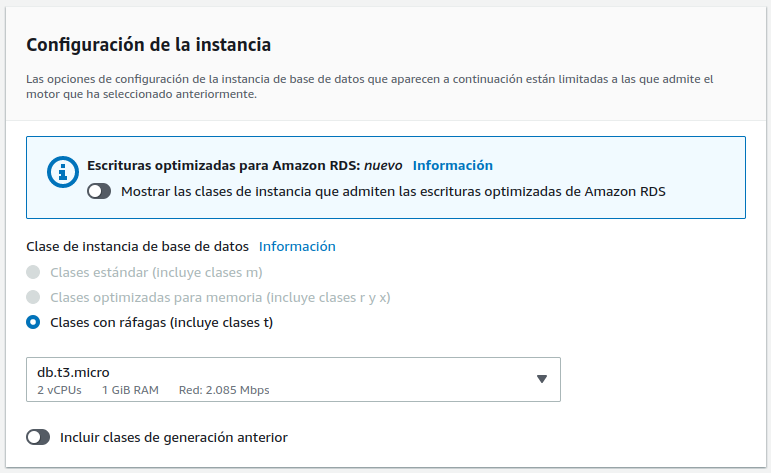Open Información link beside Clase de instancia

[297, 246]
